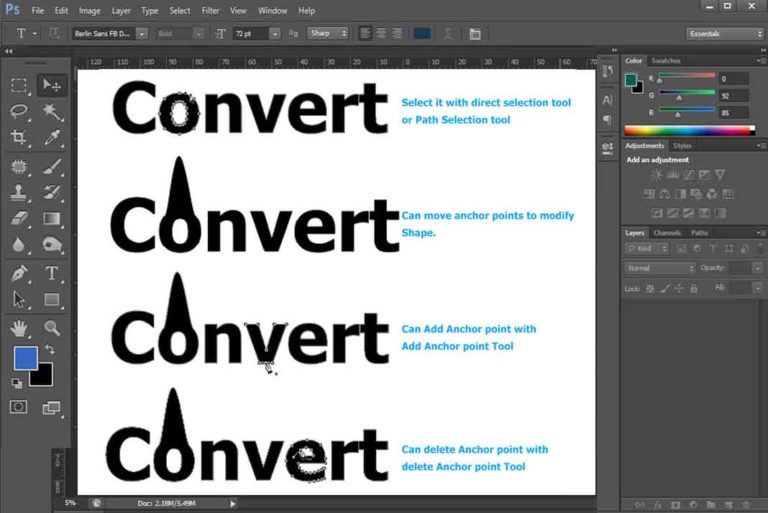The width and height of the screenshot is (768, 513).
Task: Toggle the character and paragraph panels
Action: point(474,33)
